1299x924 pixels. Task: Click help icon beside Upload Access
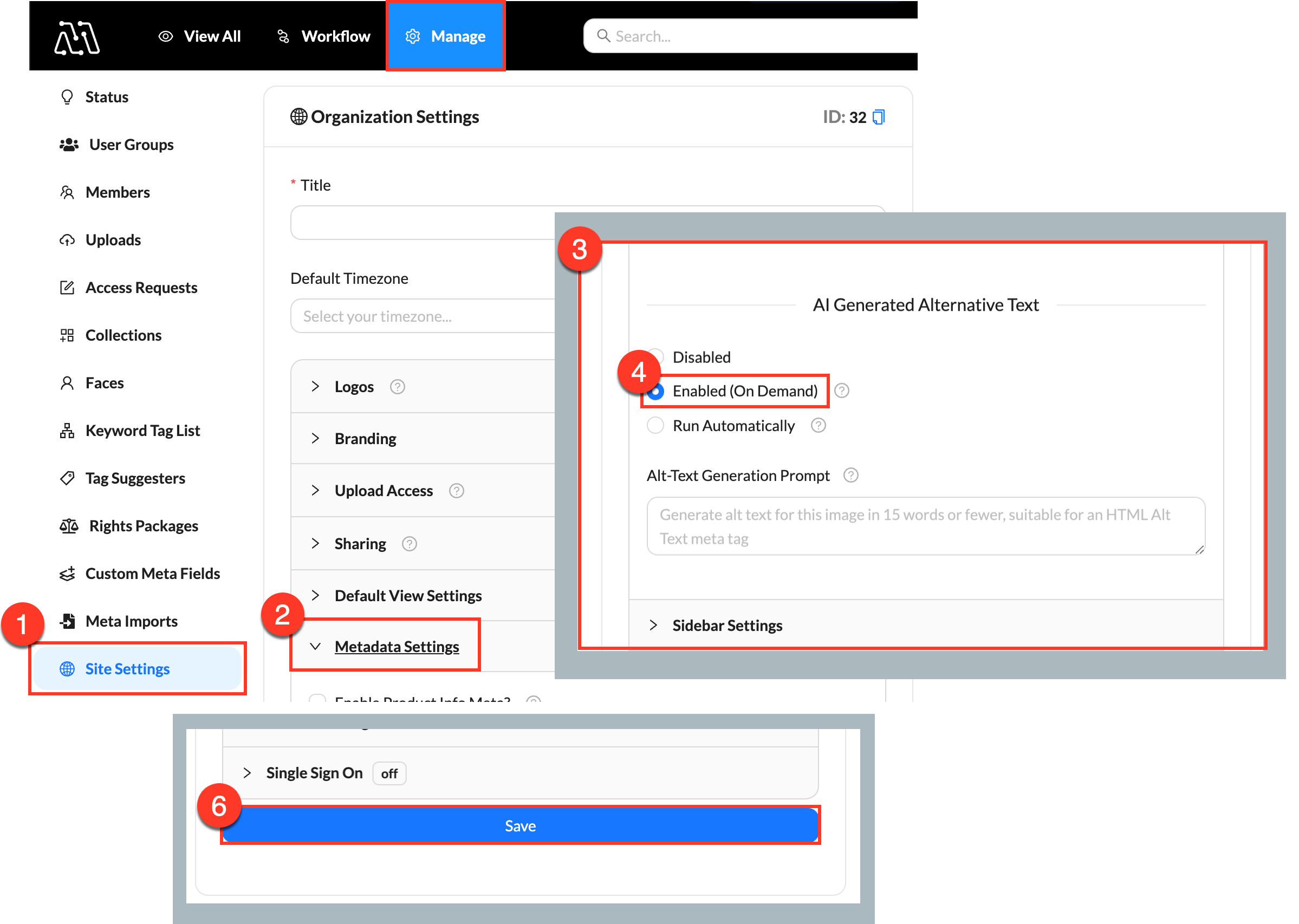(x=456, y=491)
